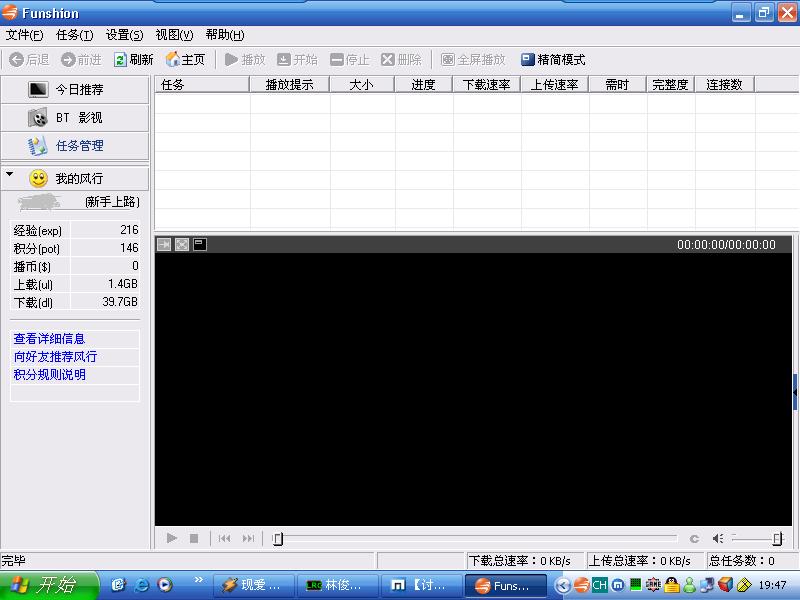Skip to next track in player

248,538
